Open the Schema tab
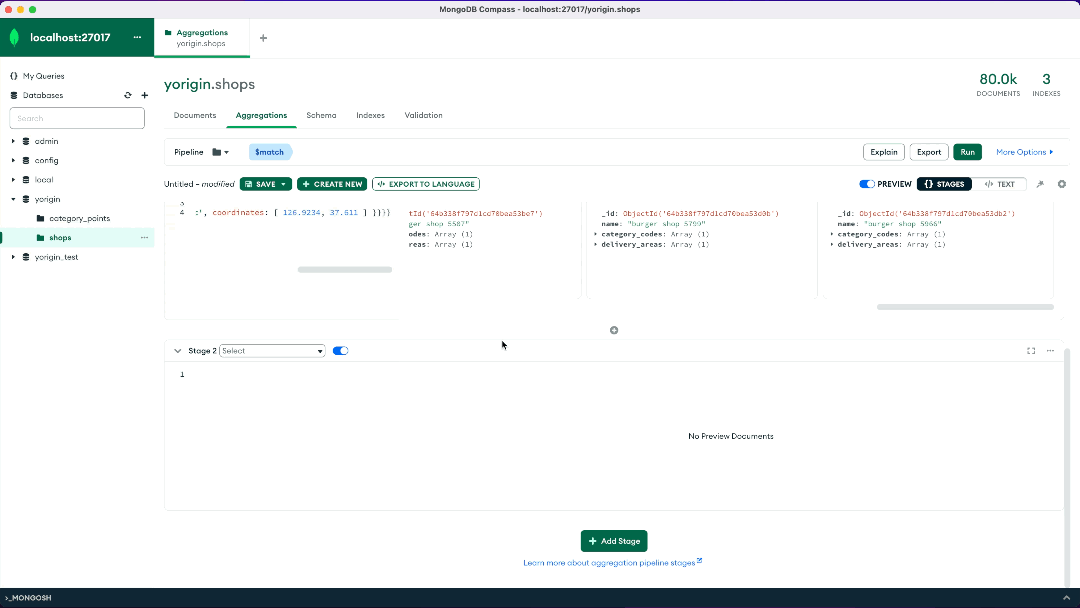Screen dimensions: 1080x608 pos(321,115)
